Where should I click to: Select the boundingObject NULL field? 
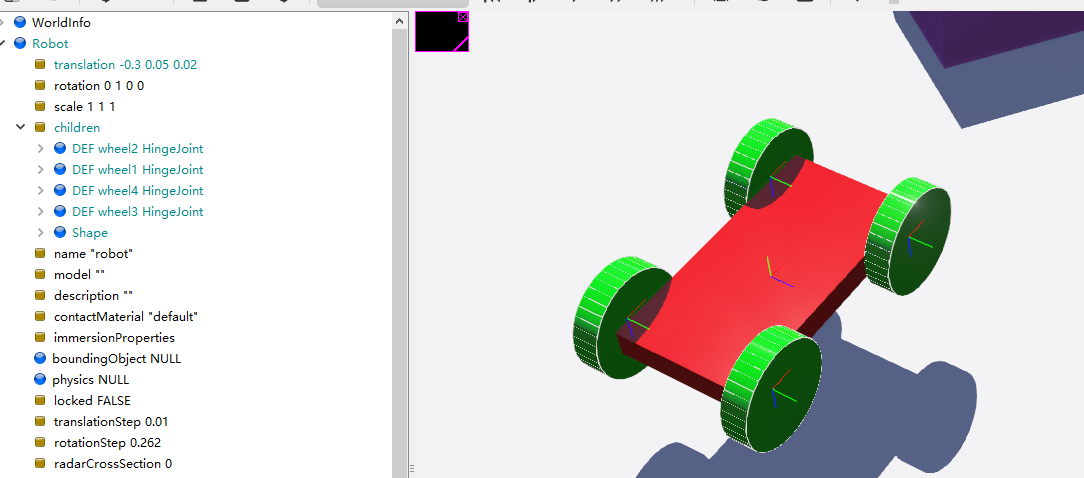(116, 359)
